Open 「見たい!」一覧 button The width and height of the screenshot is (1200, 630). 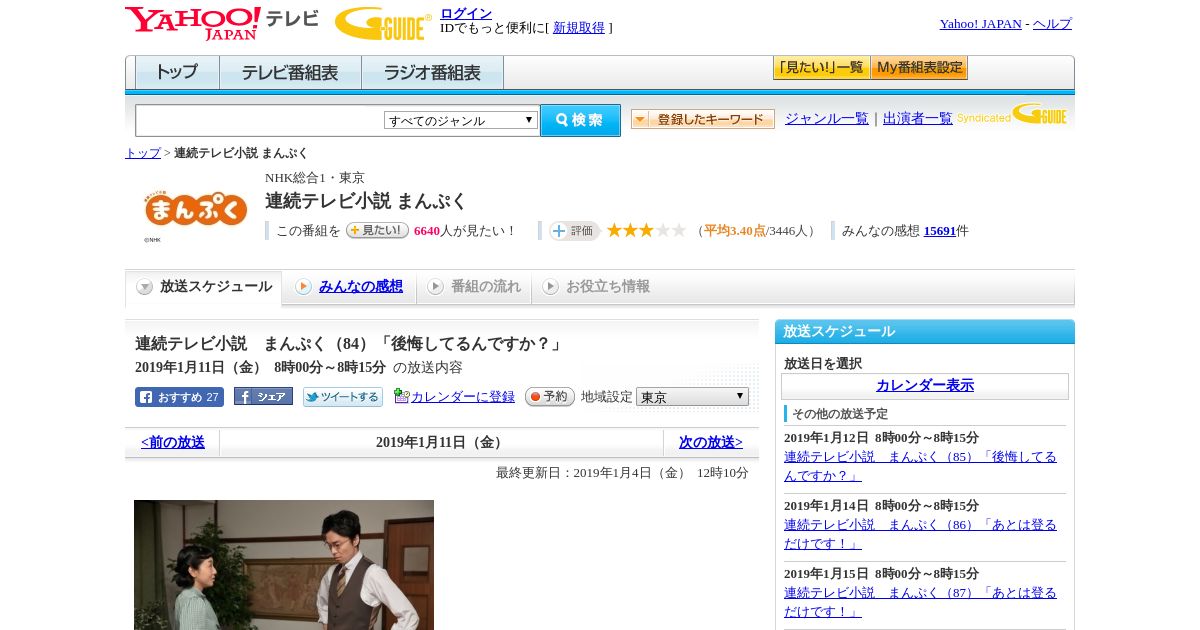pyautogui.click(x=821, y=68)
